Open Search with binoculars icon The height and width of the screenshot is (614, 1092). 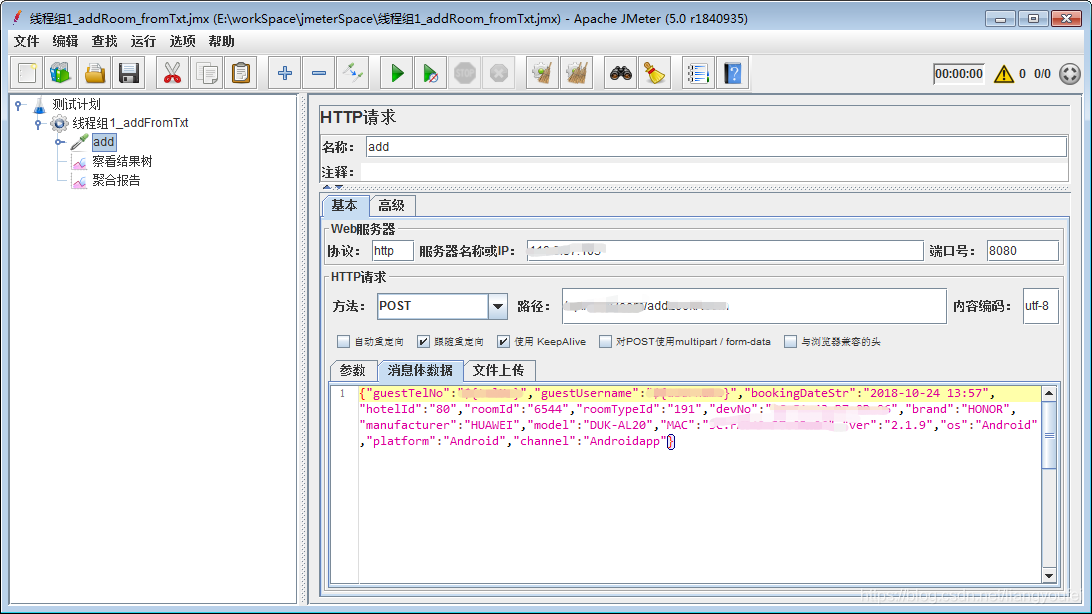pos(621,73)
